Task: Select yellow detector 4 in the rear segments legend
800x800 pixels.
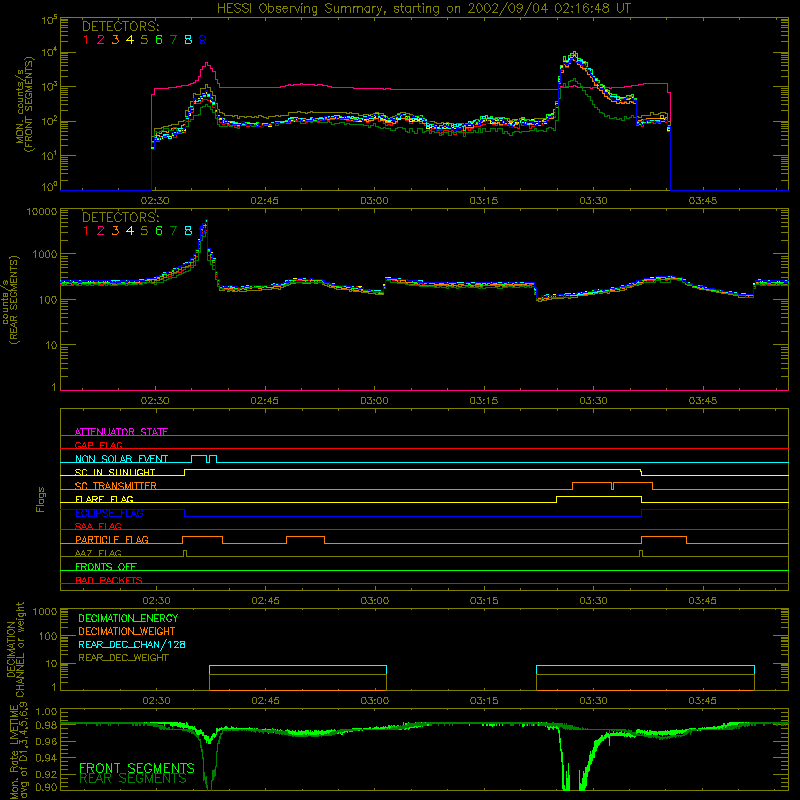Action: 130,231
